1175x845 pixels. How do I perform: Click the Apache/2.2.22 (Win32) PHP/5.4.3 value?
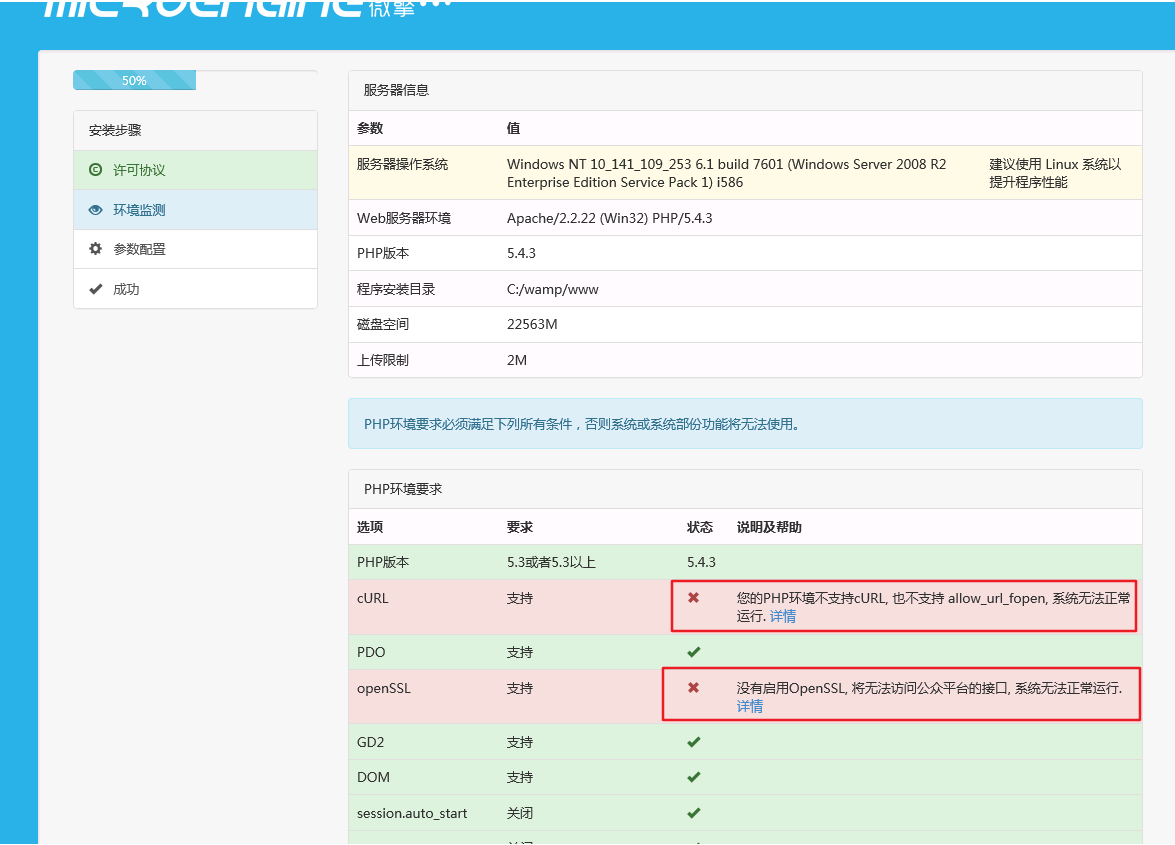coord(609,218)
